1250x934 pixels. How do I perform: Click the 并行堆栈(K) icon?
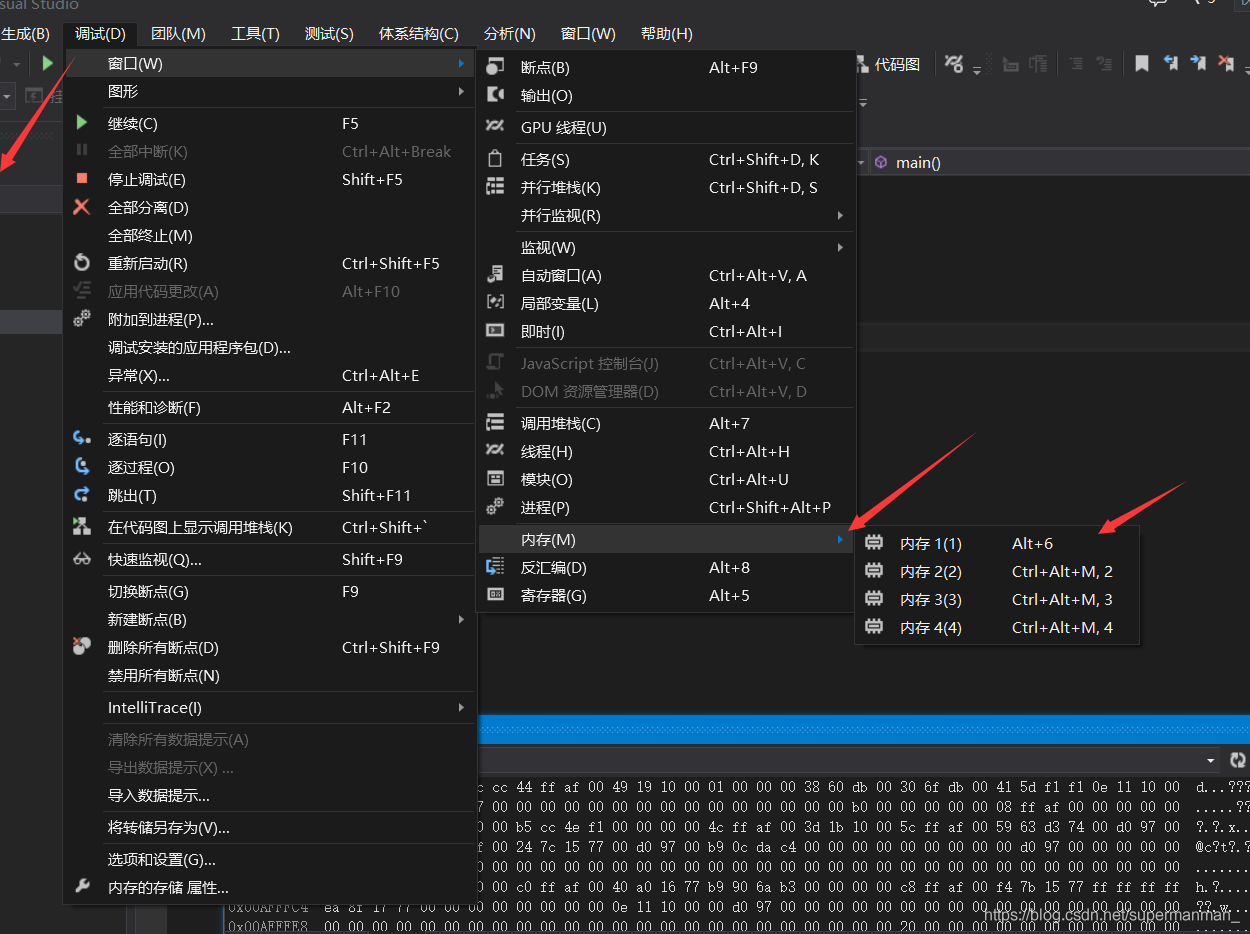click(x=495, y=187)
